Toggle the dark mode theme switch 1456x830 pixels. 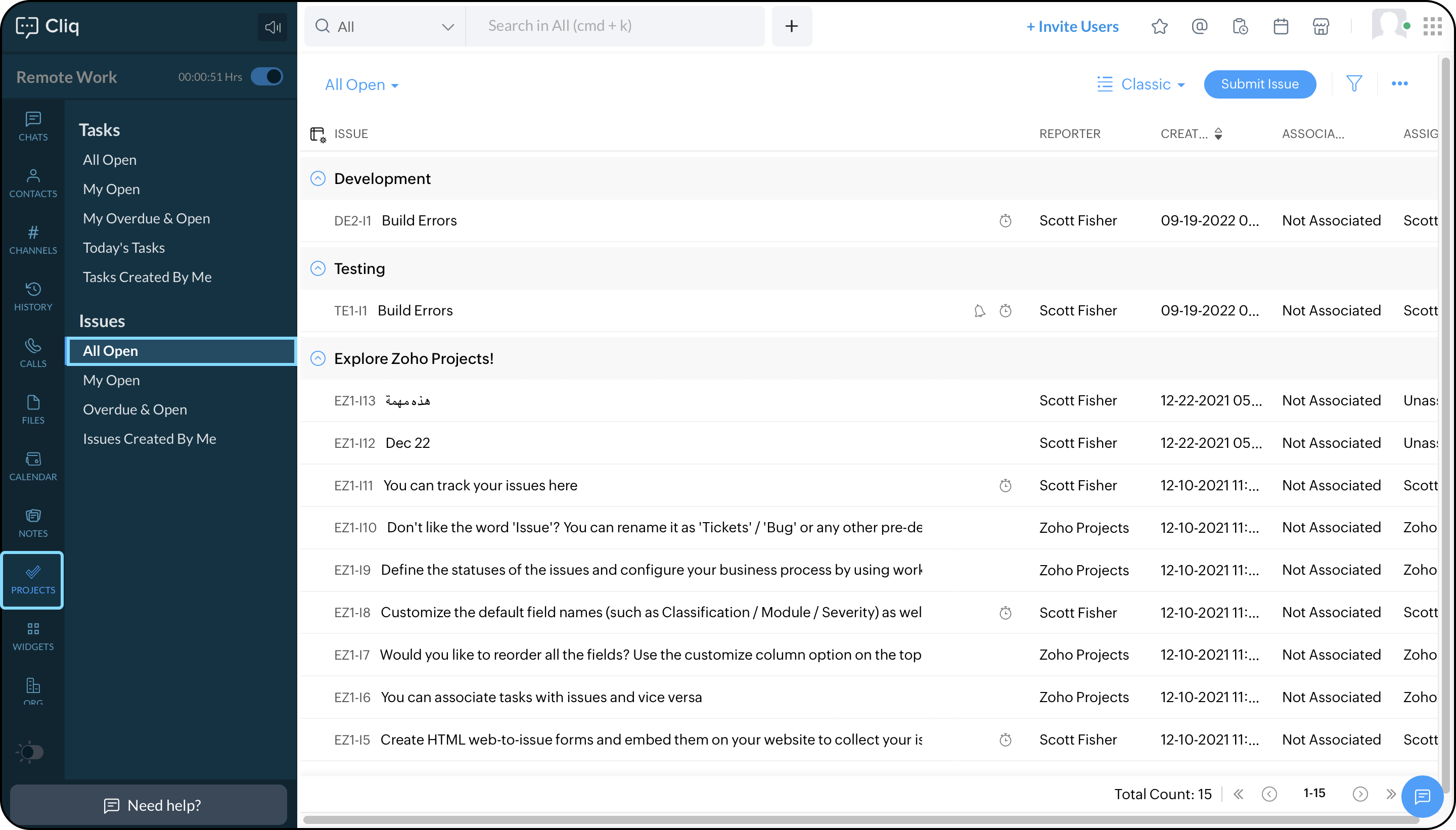[31, 752]
